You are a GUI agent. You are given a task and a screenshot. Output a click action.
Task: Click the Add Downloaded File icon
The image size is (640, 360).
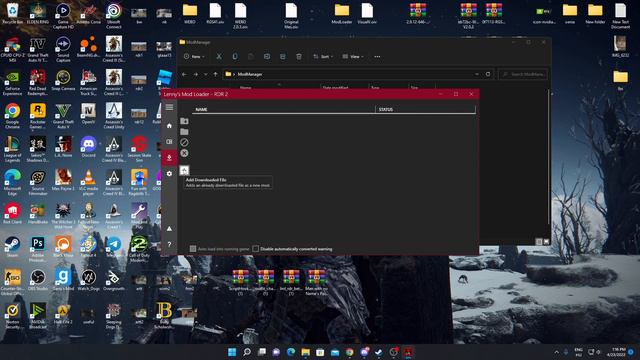point(184,170)
